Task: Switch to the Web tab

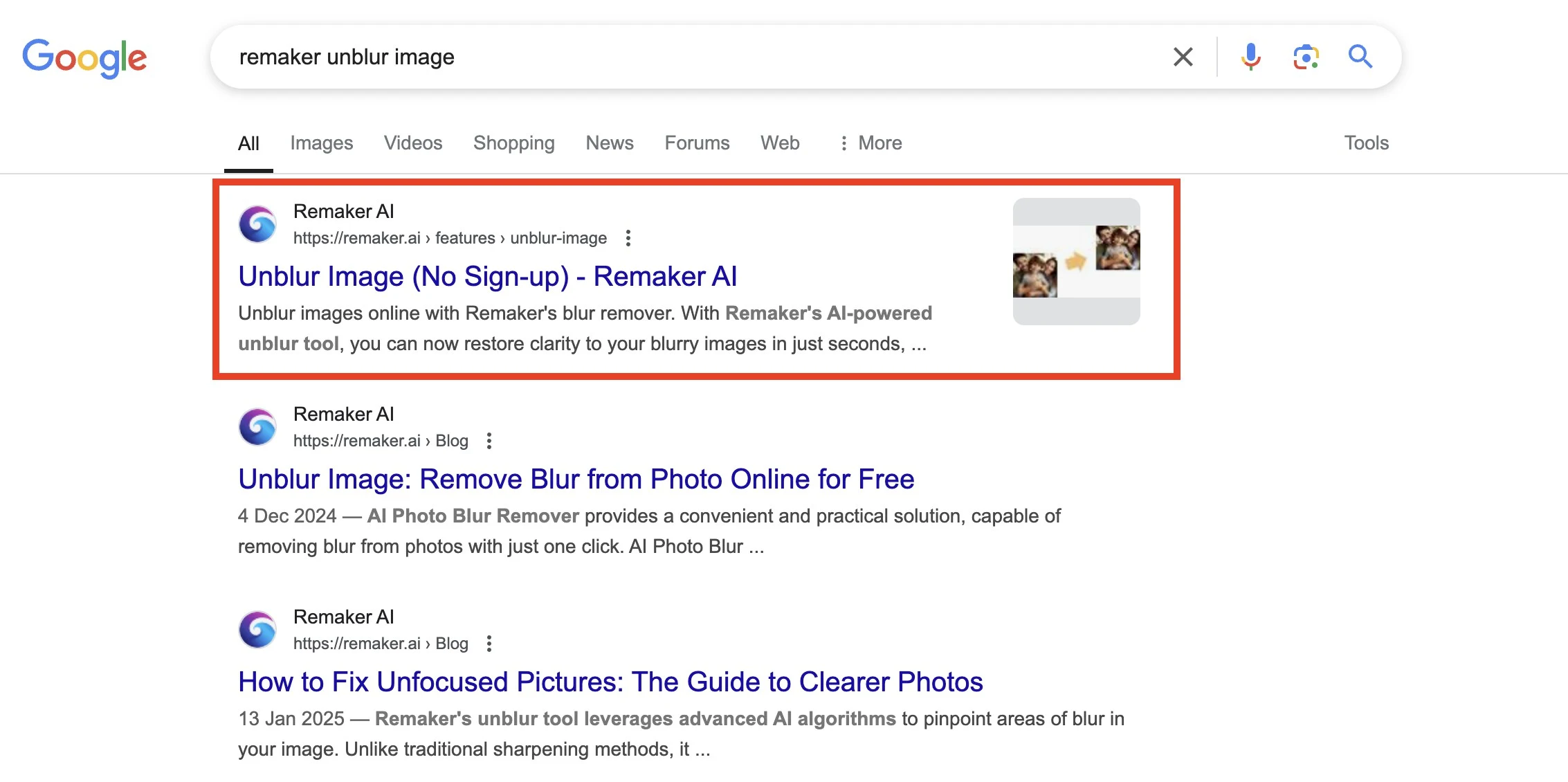Action: coord(780,143)
